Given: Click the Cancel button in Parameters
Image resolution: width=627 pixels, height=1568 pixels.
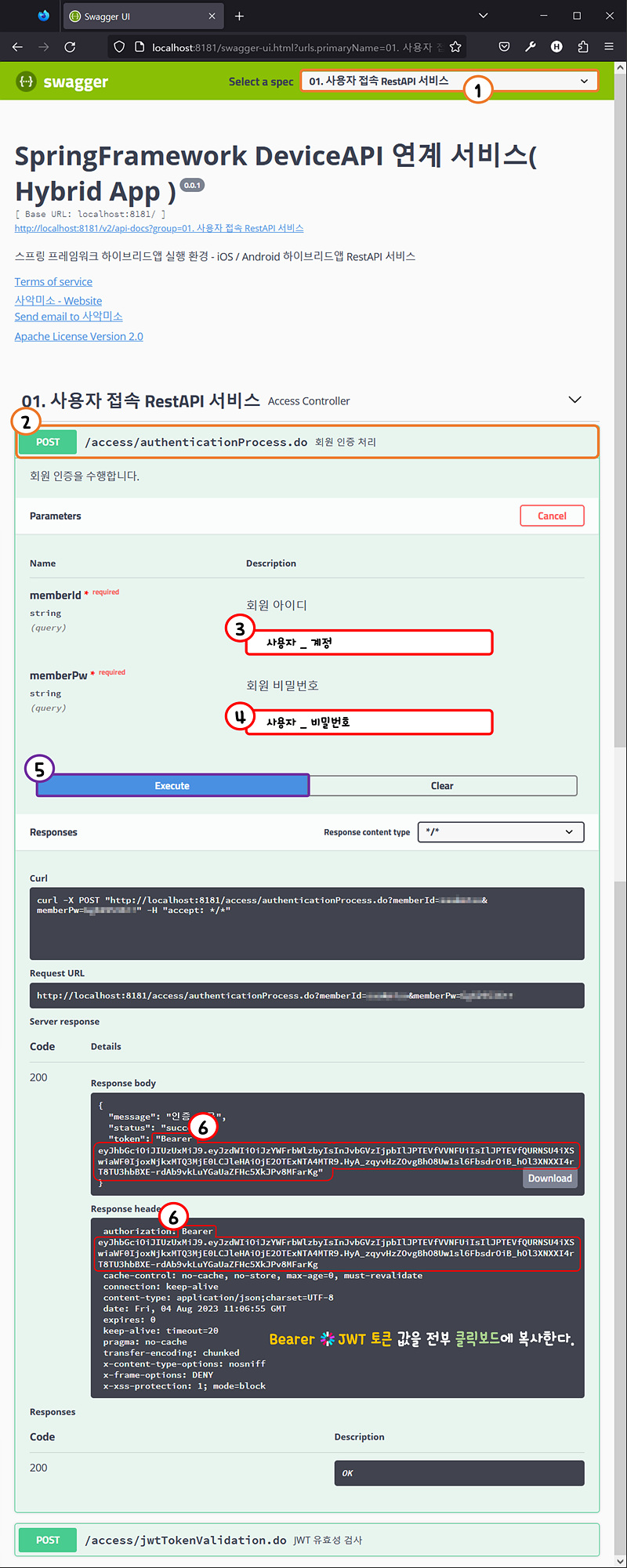Looking at the screenshot, I should coord(552,516).
